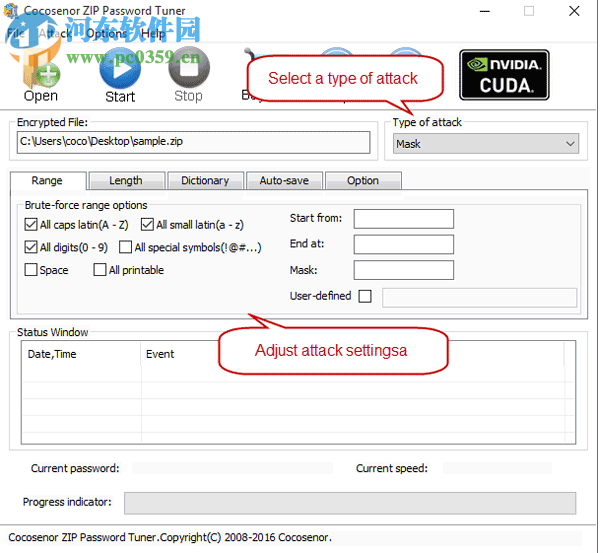The image size is (603, 553).
Task: Enable All special symbols checkbox
Action: (125, 247)
